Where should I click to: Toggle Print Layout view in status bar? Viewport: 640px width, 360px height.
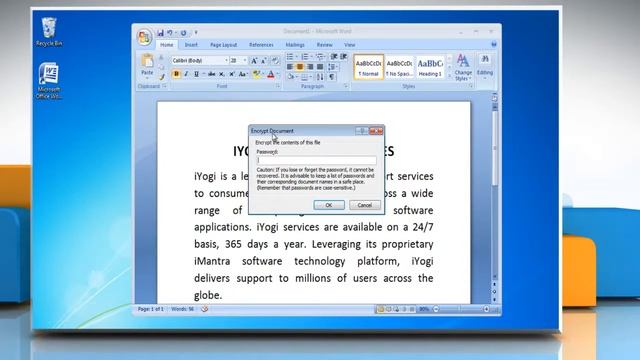coord(380,309)
